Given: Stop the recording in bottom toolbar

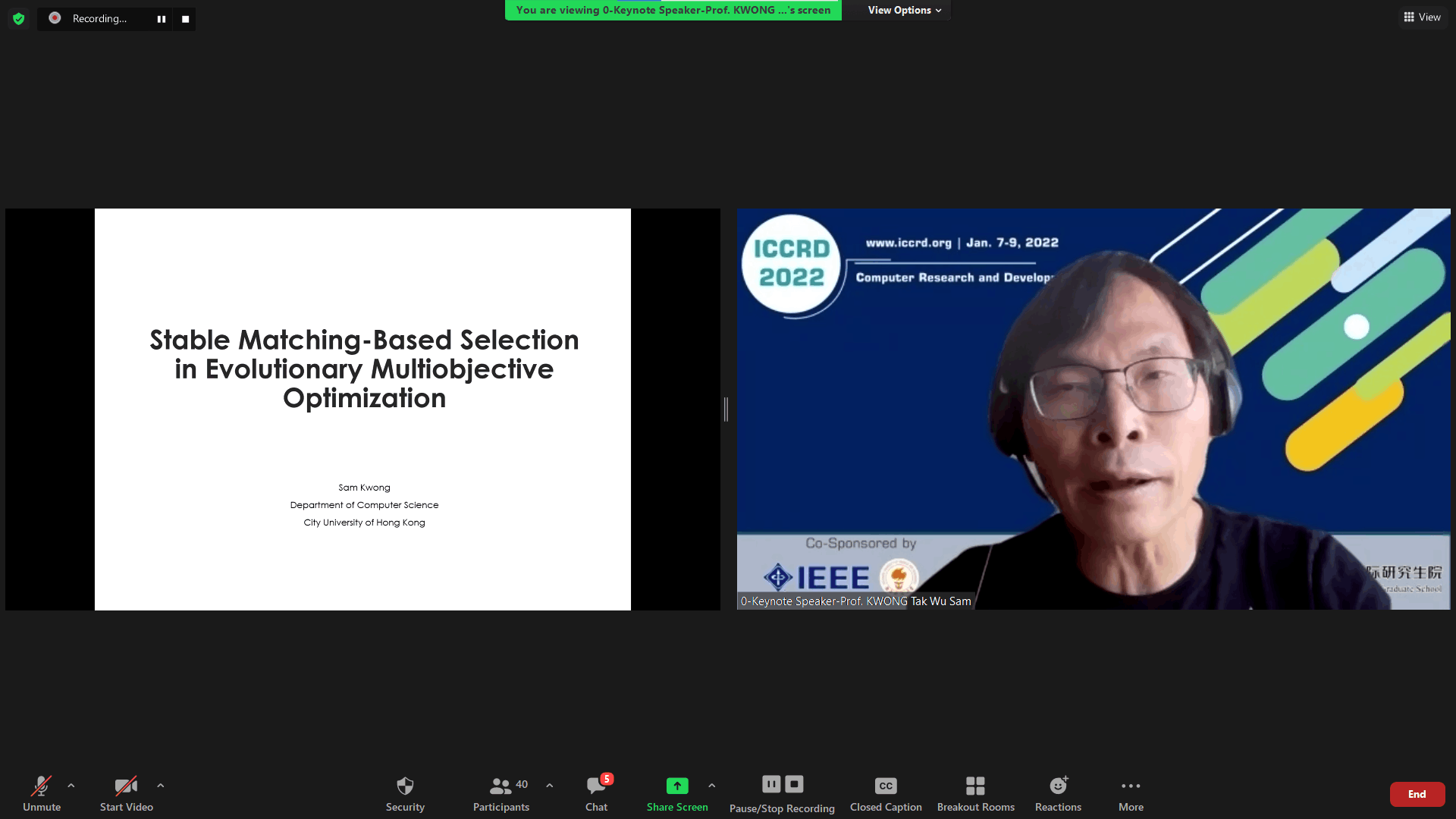Looking at the screenshot, I should click(794, 784).
